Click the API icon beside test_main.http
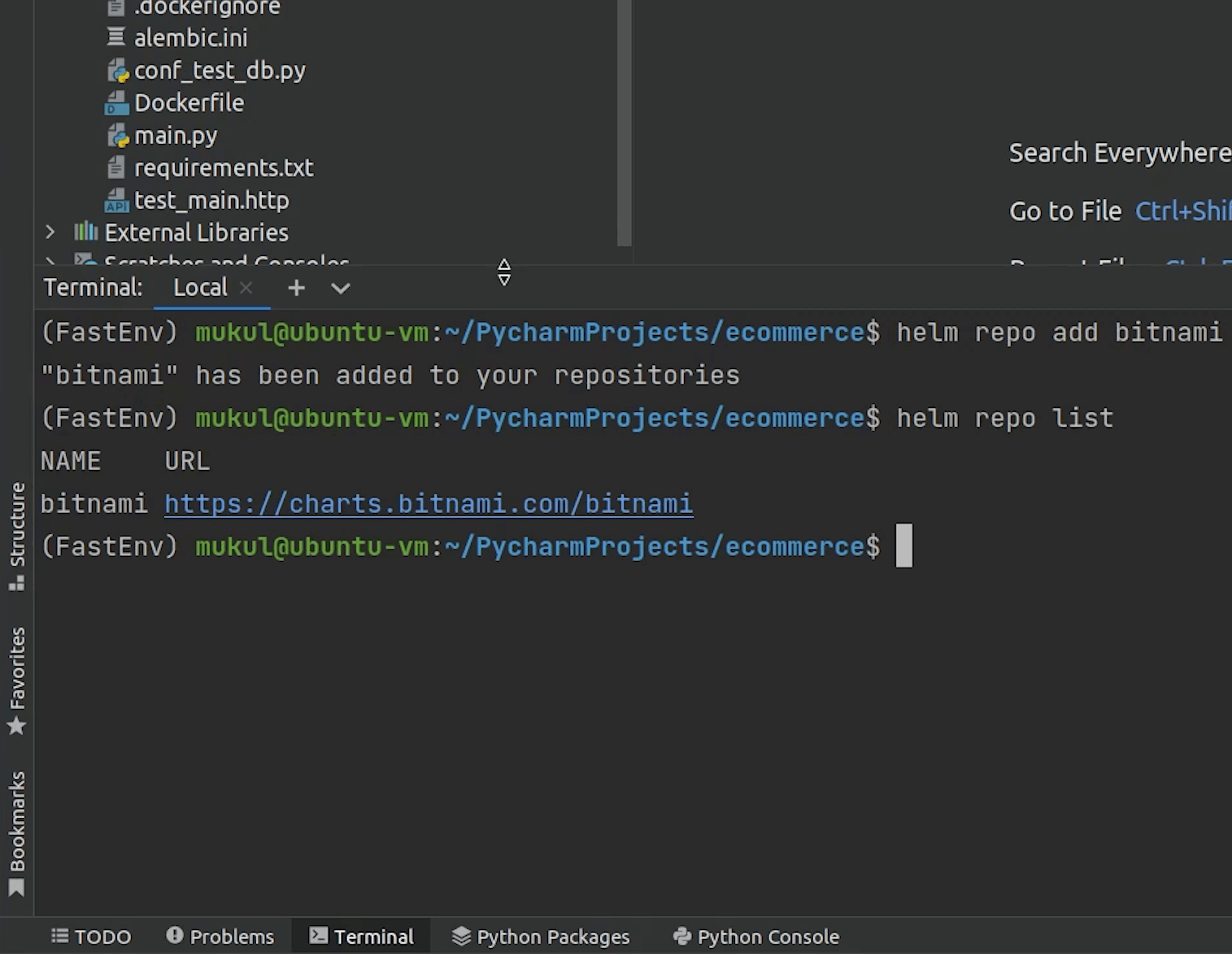 point(117,200)
